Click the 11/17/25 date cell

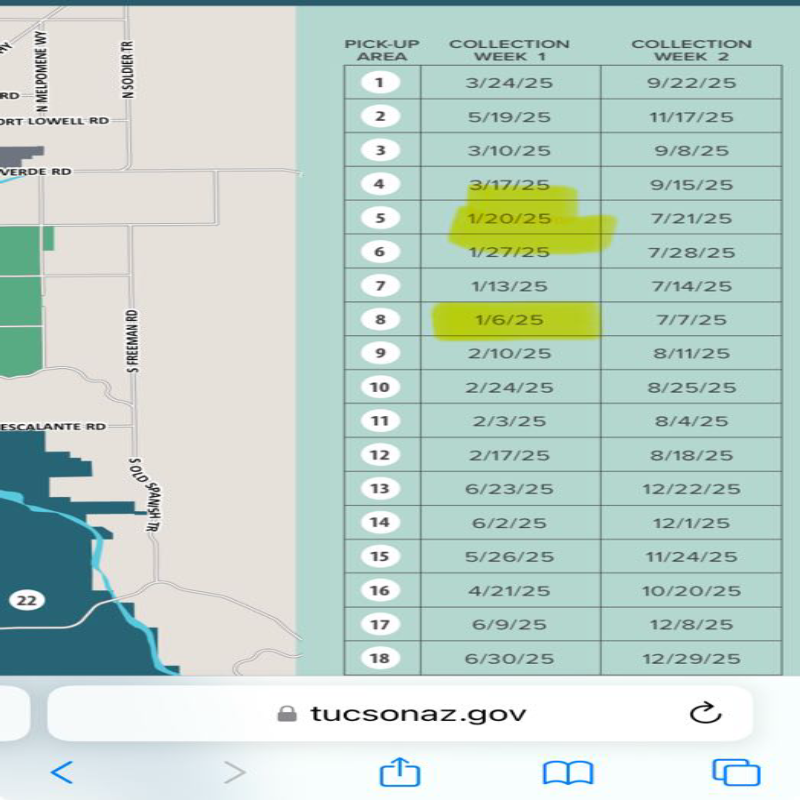click(691, 117)
